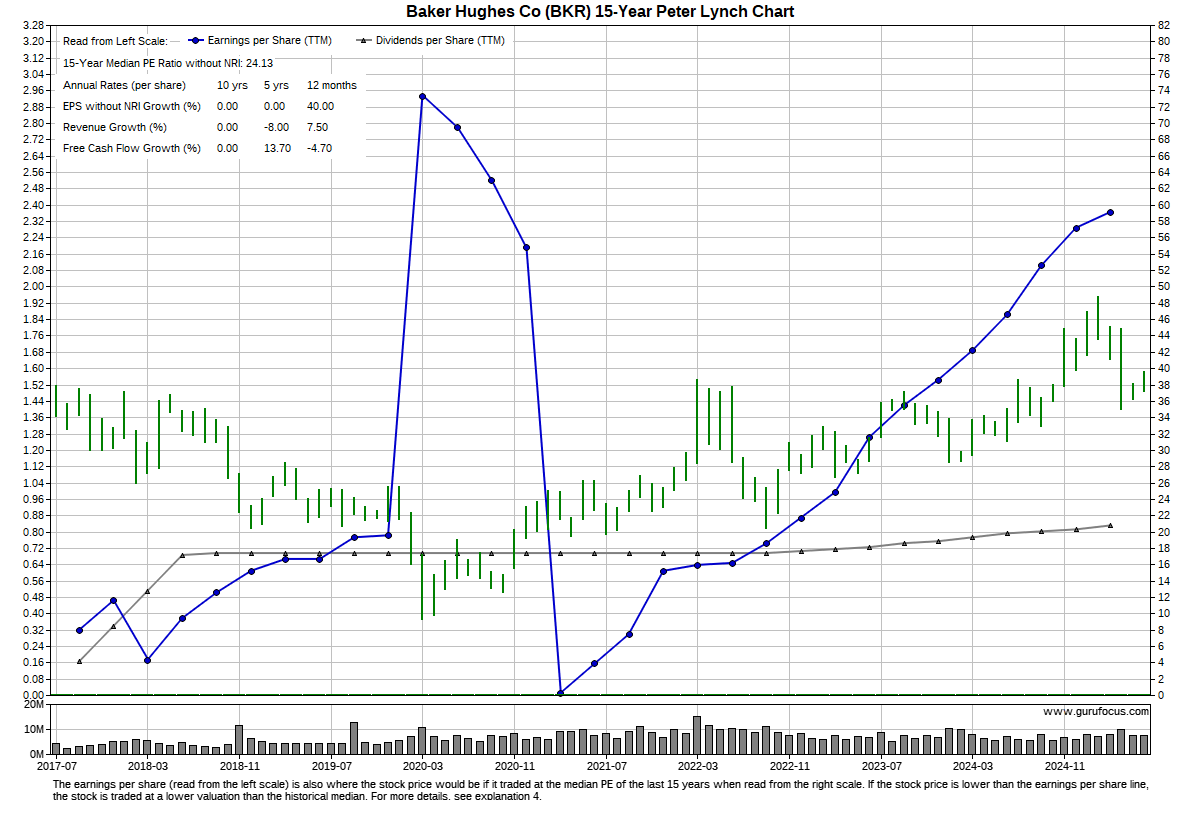
Task: Click the 40 right scale label
Action: pyautogui.click(x=1164, y=369)
